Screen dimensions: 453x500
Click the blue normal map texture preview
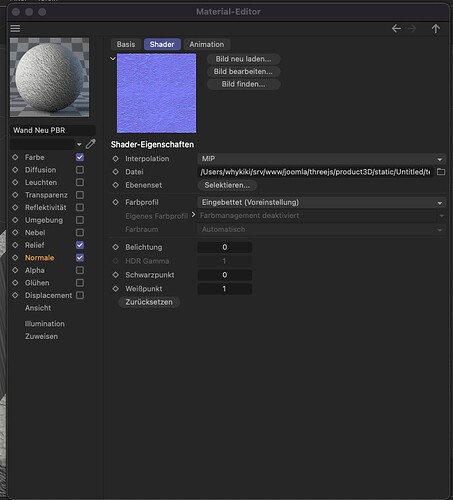point(156,93)
